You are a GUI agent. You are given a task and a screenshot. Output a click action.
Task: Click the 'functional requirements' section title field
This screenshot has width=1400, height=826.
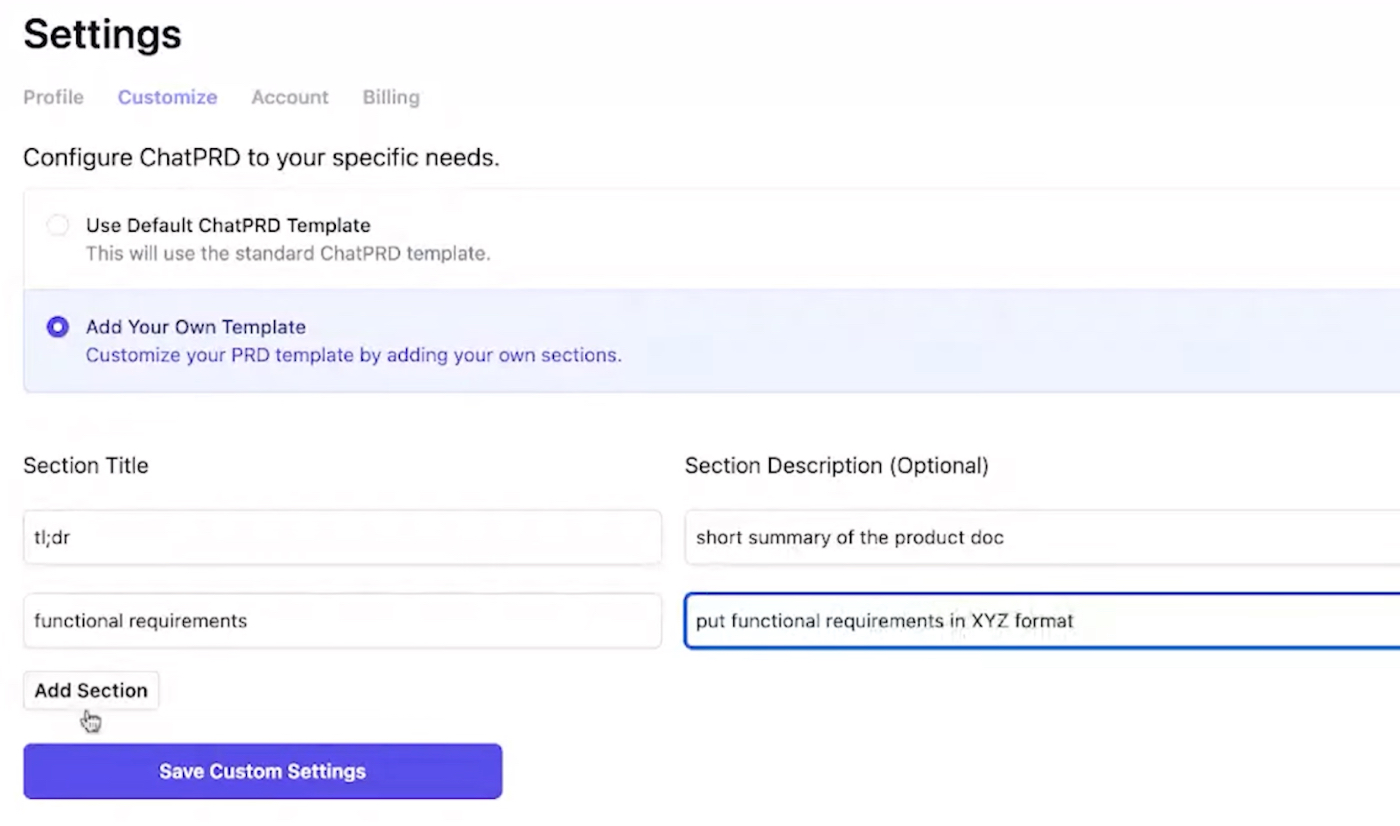click(x=342, y=621)
